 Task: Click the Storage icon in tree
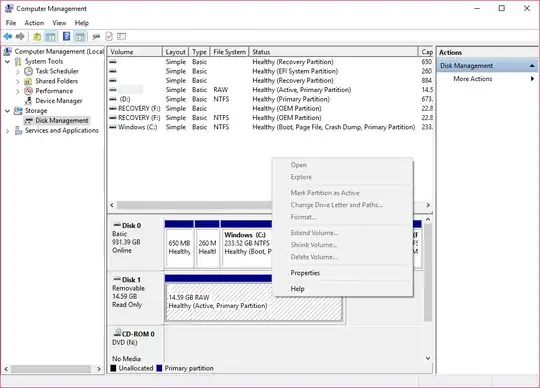tap(18, 111)
